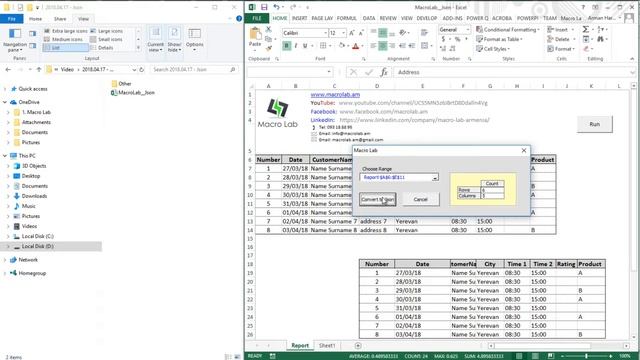The height and width of the screenshot is (360, 640).
Task: Click the Fill Color bucket swatch
Action: click(x=342, y=46)
